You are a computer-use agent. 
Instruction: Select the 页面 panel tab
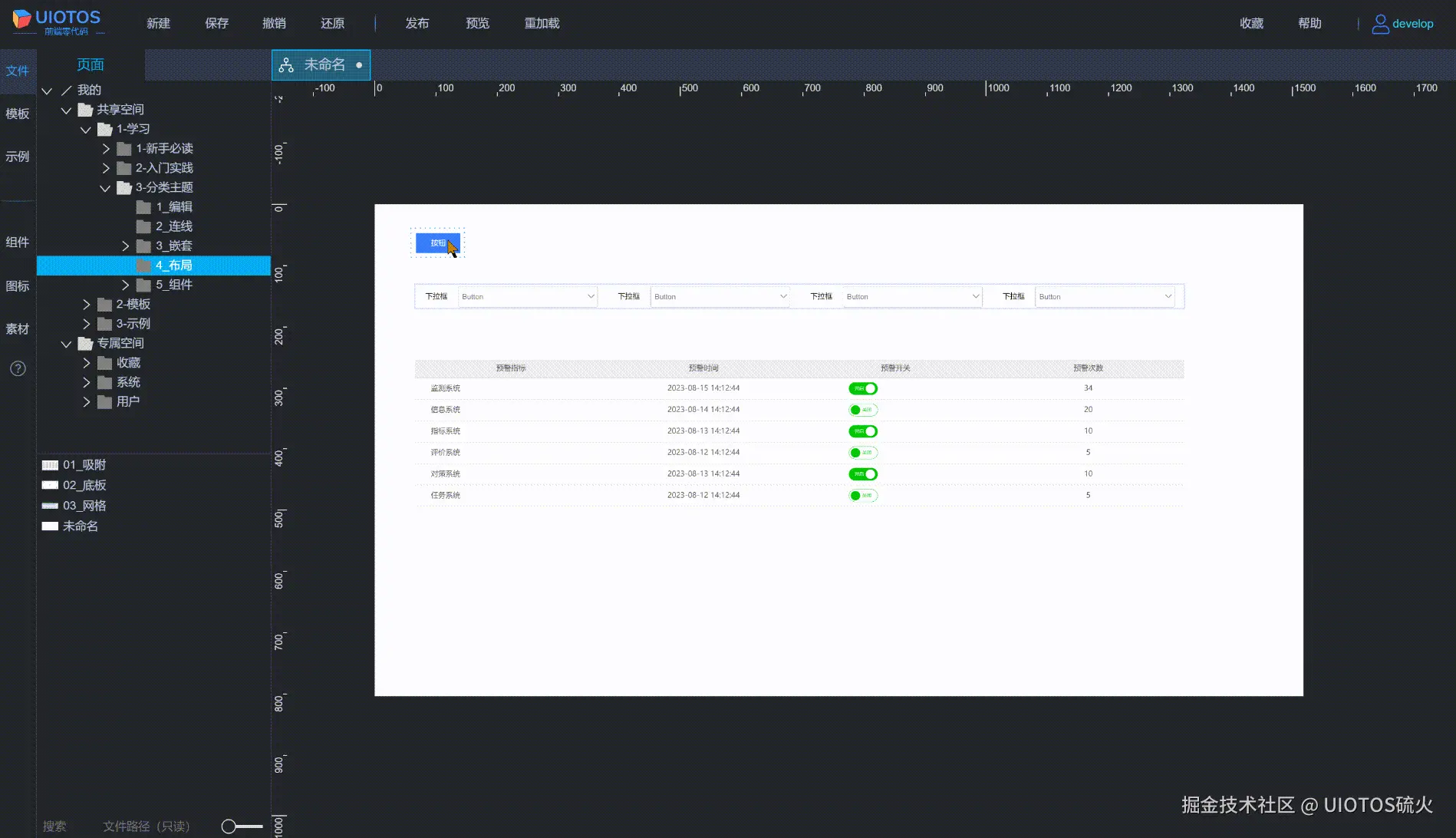pos(91,65)
